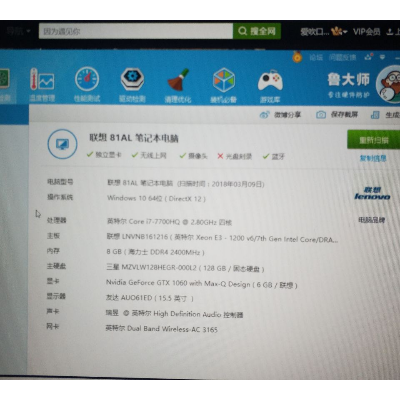Open 清理优化 cleanup broom tool

[x=178, y=85]
